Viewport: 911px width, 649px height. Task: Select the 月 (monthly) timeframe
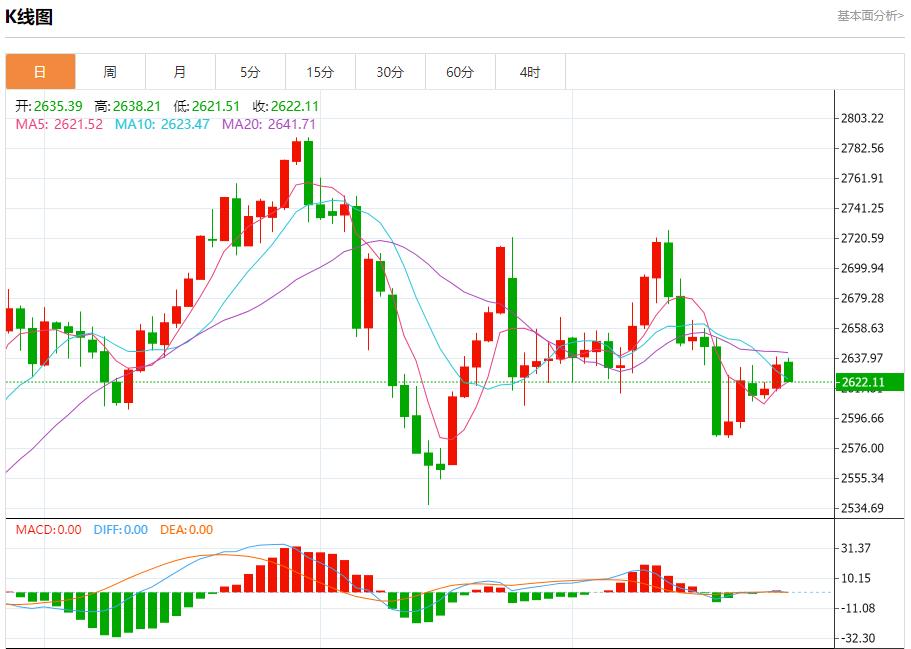[181, 71]
